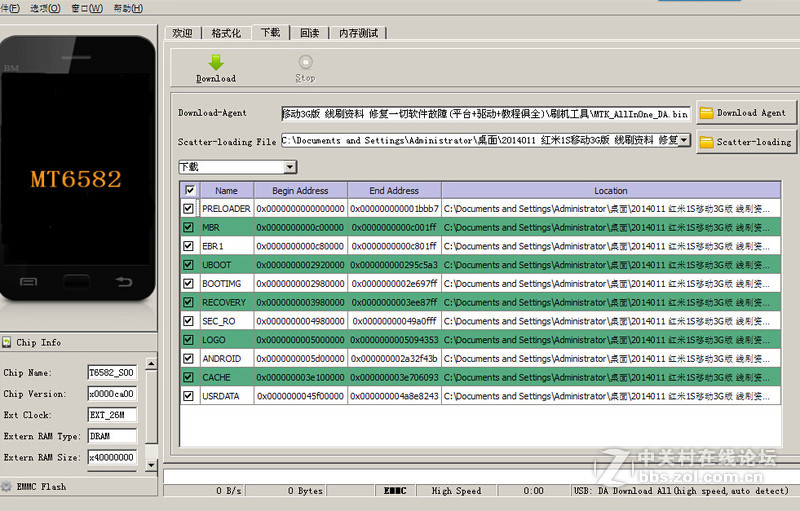Uncheck the CACHE partition checkbox

[x=188, y=377]
